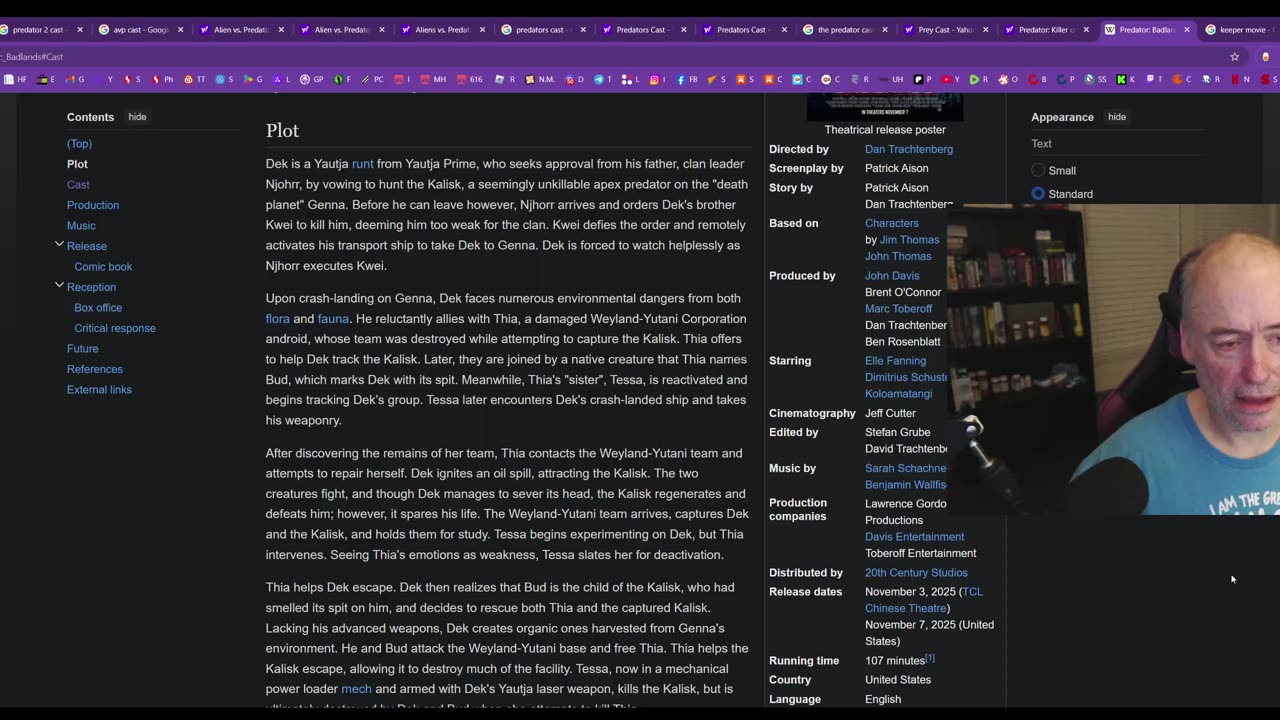Jump to Cast in Contents
The height and width of the screenshot is (720, 1280).
click(78, 184)
